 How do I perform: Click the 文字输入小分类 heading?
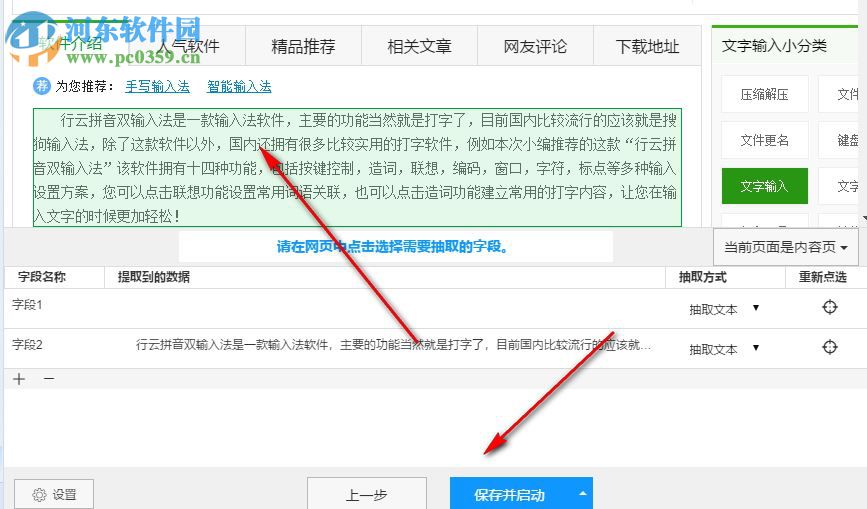click(x=774, y=46)
